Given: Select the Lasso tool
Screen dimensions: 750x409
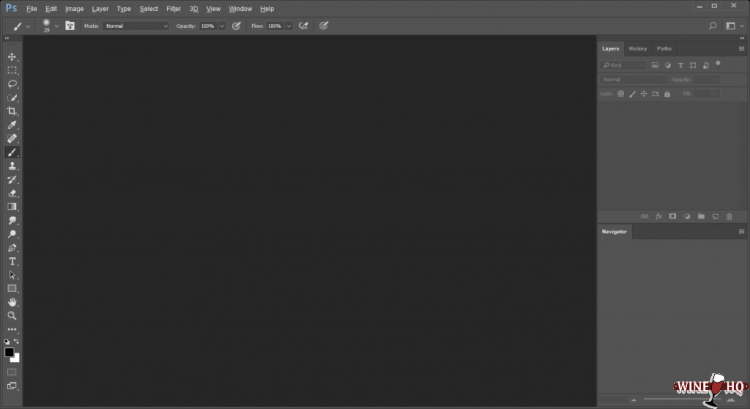Looking at the screenshot, I should (12, 84).
